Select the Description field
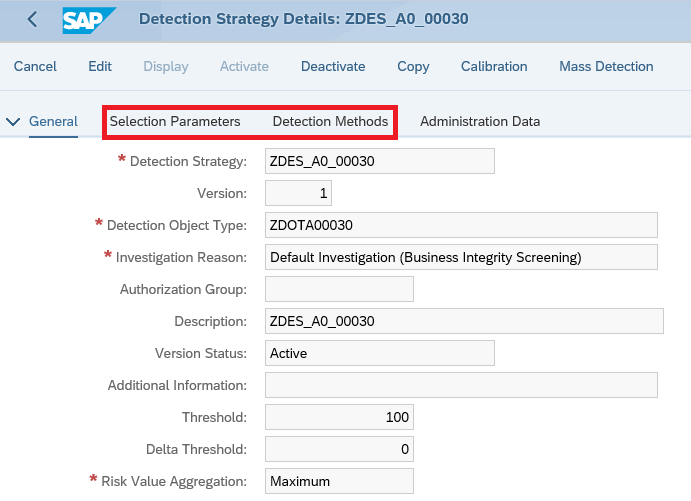691x501 pixels. [464, 321]
